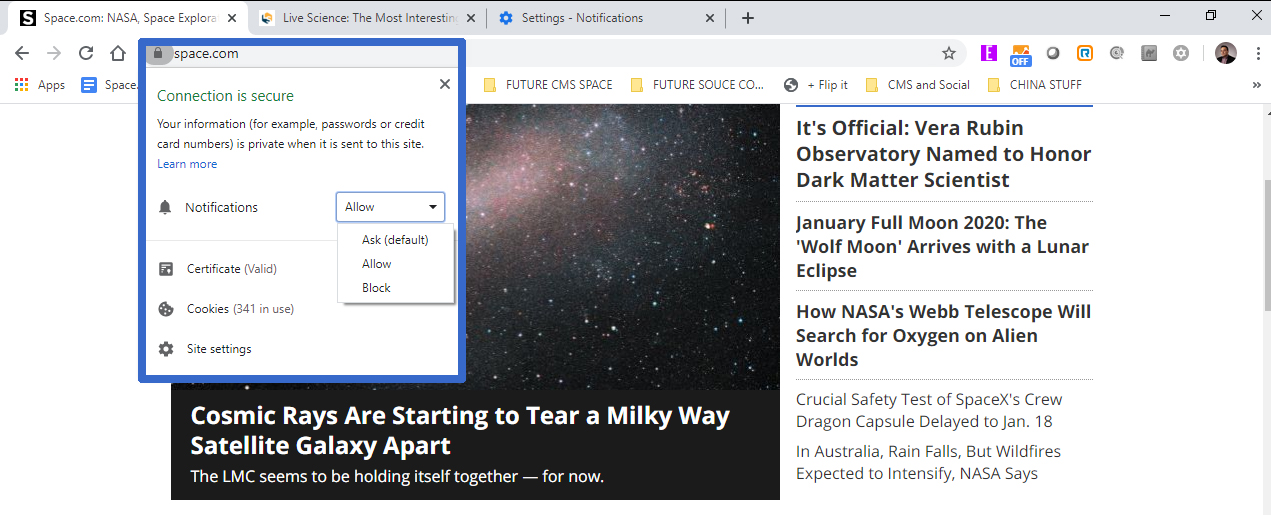Close the site information popup

coord(445,84)
